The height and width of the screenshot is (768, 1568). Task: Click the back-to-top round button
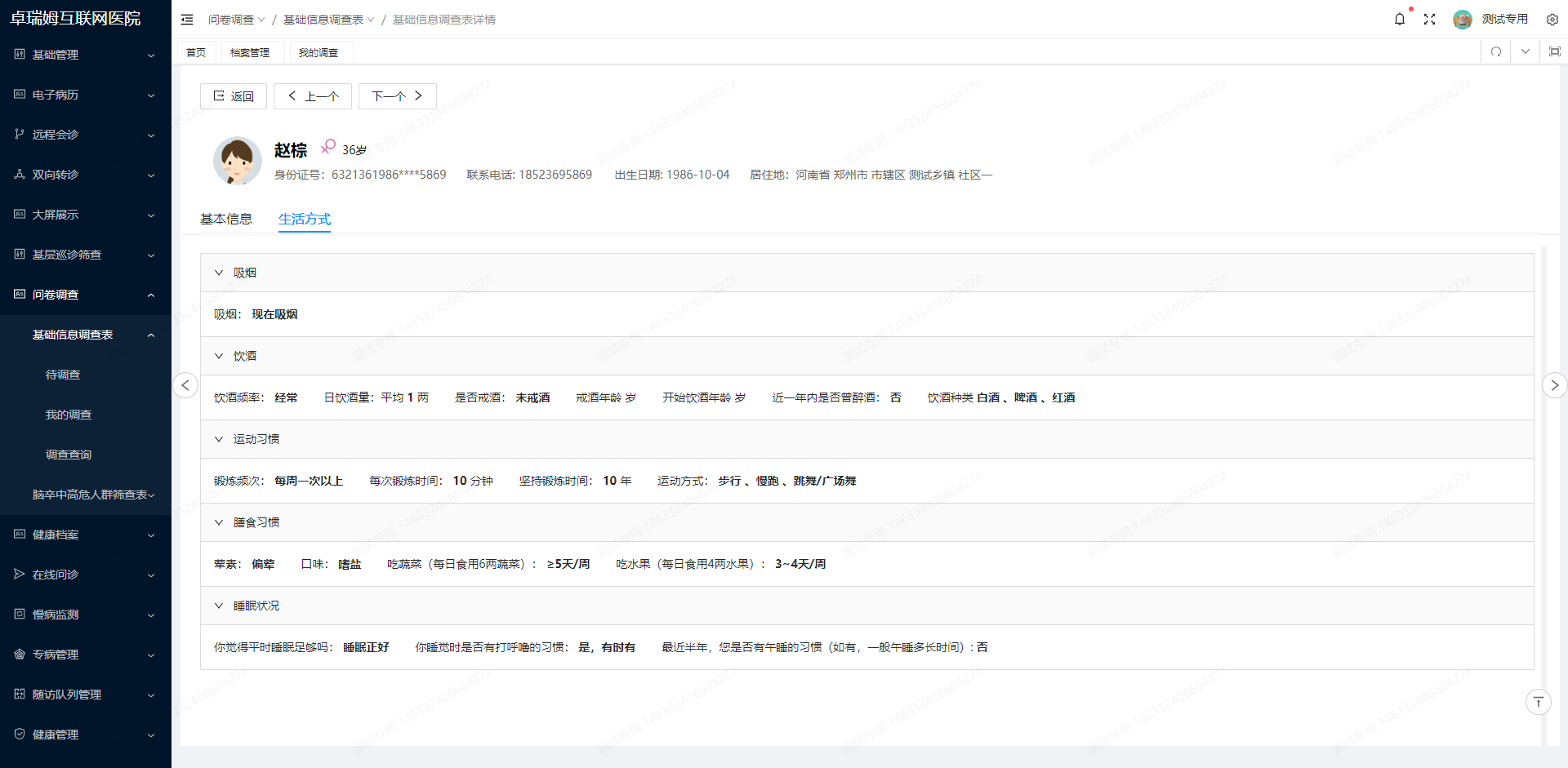[1539, 702]
